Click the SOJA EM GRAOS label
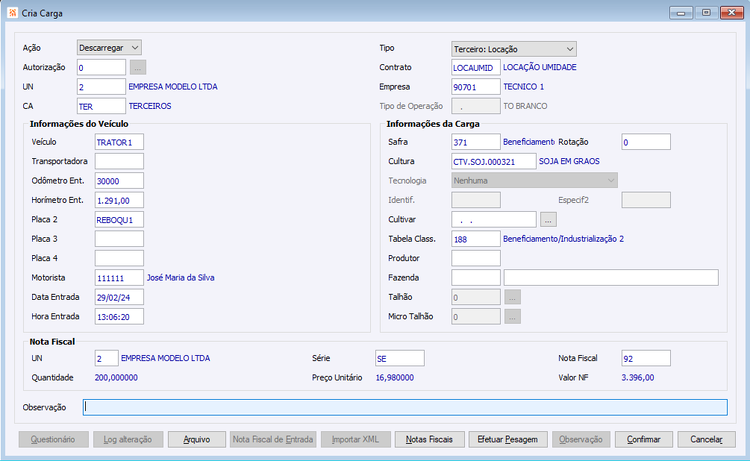Image resolution: width=750 pixels, height=461 pixels. pos(569,162)
